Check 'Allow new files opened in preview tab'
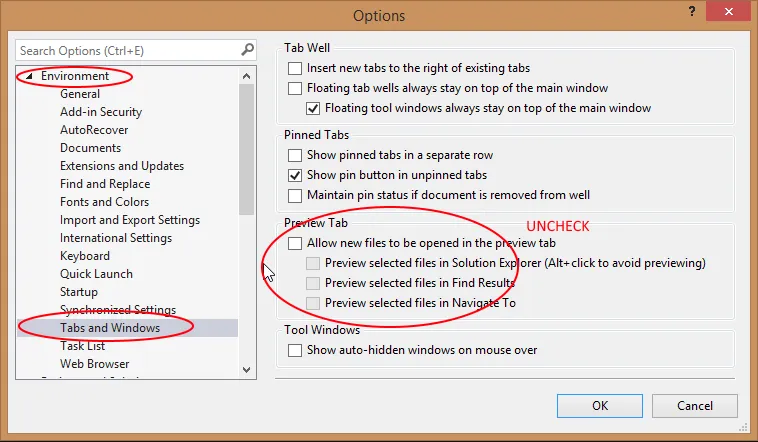The image size is (758, 442). tap(295, 243)
